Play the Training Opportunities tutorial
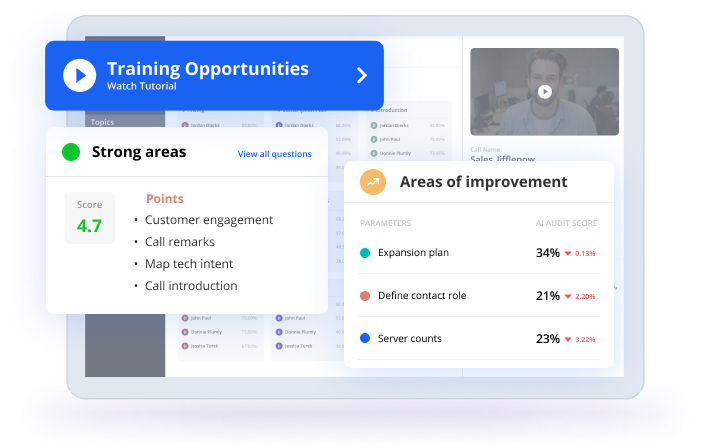Viewport: 706px width, 448px height. point(79,75)
